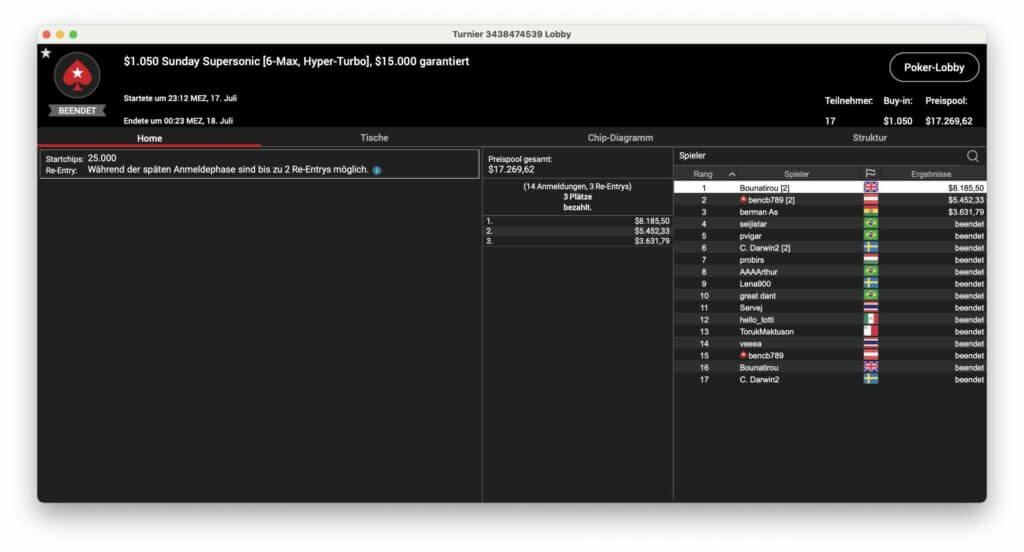Click the flag beside TorukMaktuson
The image size is (1024, 552).
[871, 331]
